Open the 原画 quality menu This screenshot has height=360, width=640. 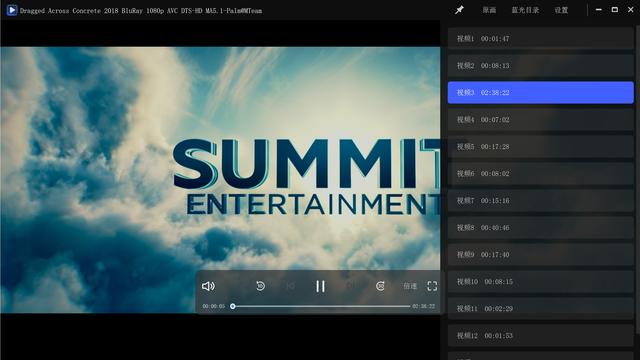coord(489,10)
